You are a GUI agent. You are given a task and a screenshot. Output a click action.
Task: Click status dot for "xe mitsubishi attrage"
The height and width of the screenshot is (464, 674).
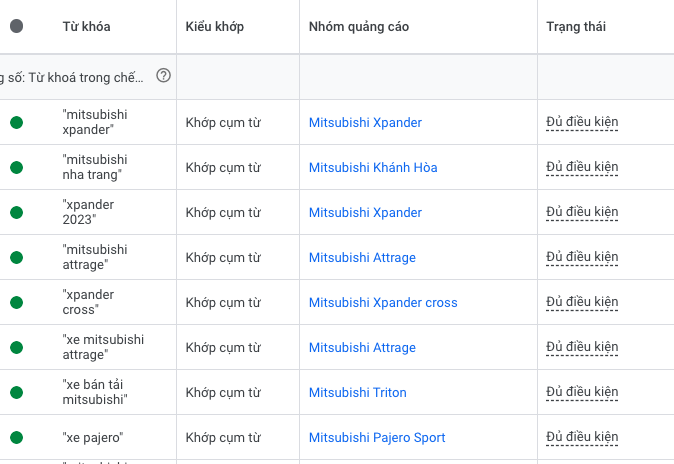point(17,348)
